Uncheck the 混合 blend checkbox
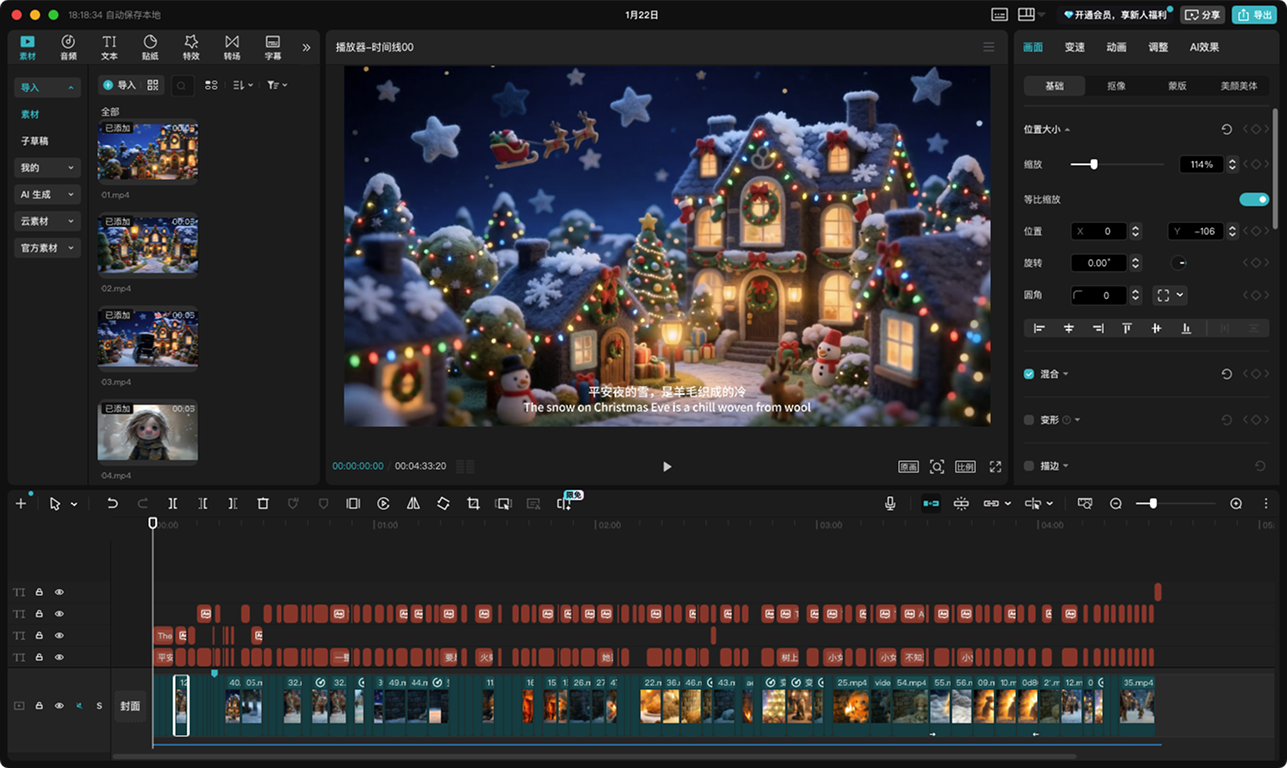 click(1029, 374)
